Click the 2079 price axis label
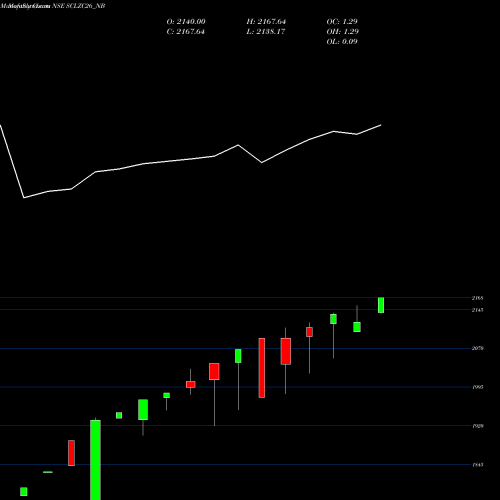Screen dimensions: 500x500 (477, 348)
